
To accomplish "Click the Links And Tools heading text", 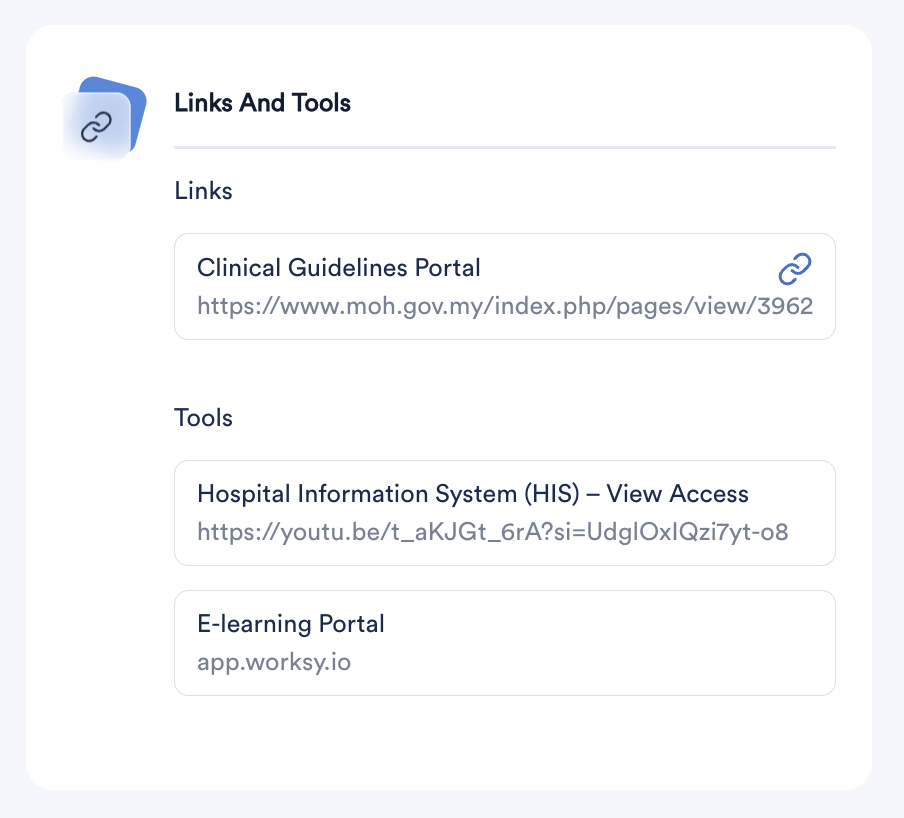I will coord(262,103).
